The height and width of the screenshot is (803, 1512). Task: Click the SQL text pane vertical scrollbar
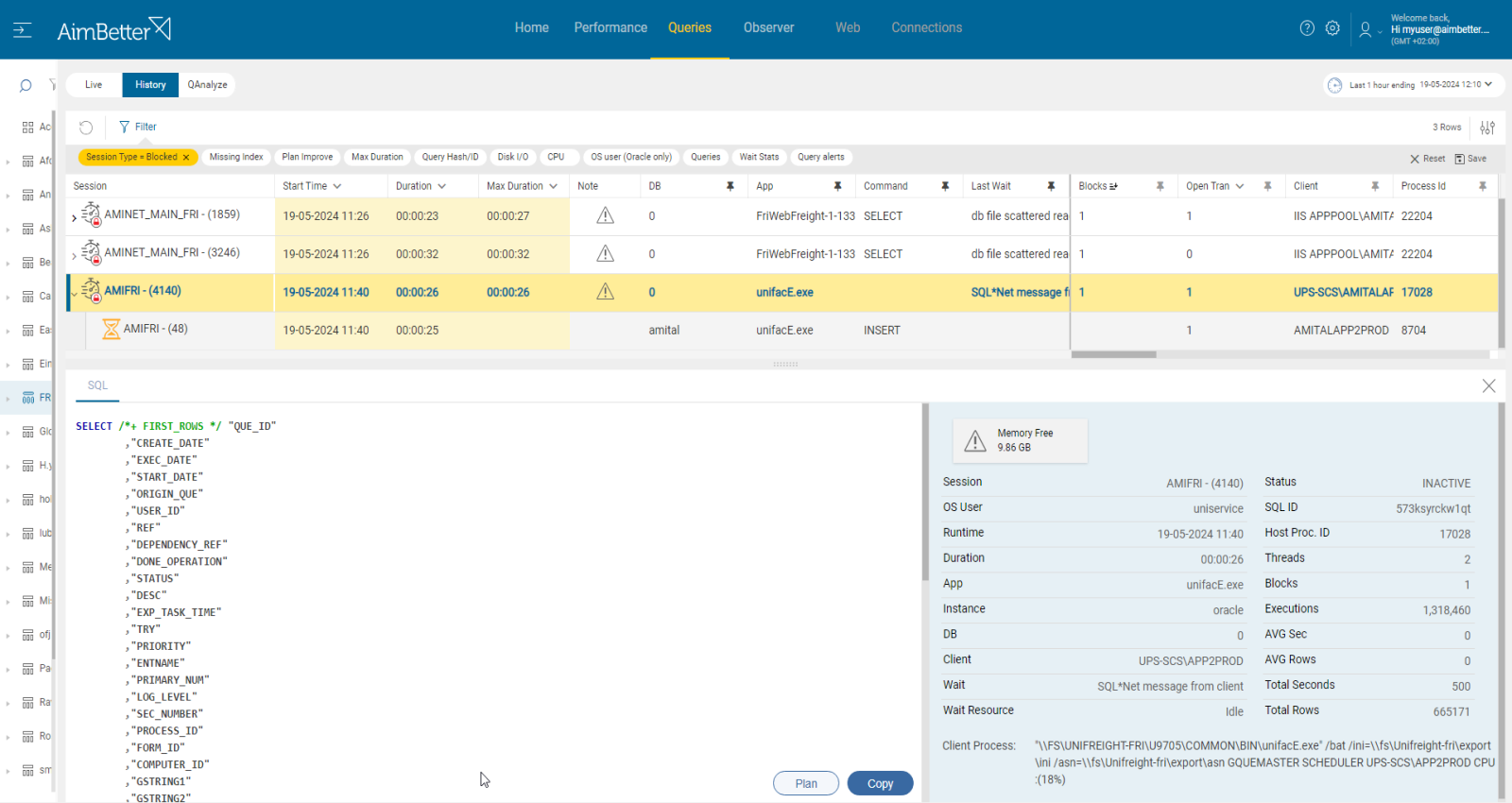[x=925, y=491]
